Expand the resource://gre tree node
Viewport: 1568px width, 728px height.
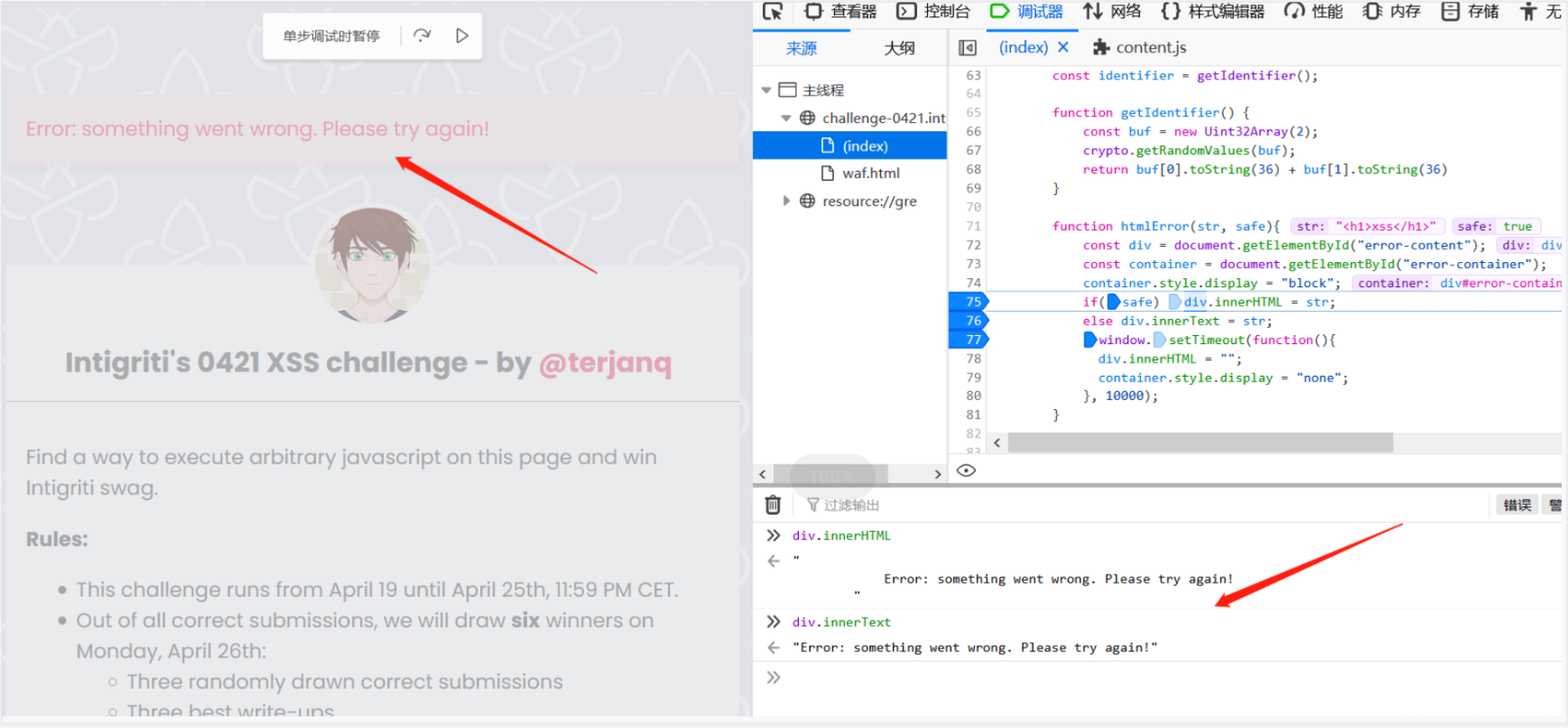785,201
